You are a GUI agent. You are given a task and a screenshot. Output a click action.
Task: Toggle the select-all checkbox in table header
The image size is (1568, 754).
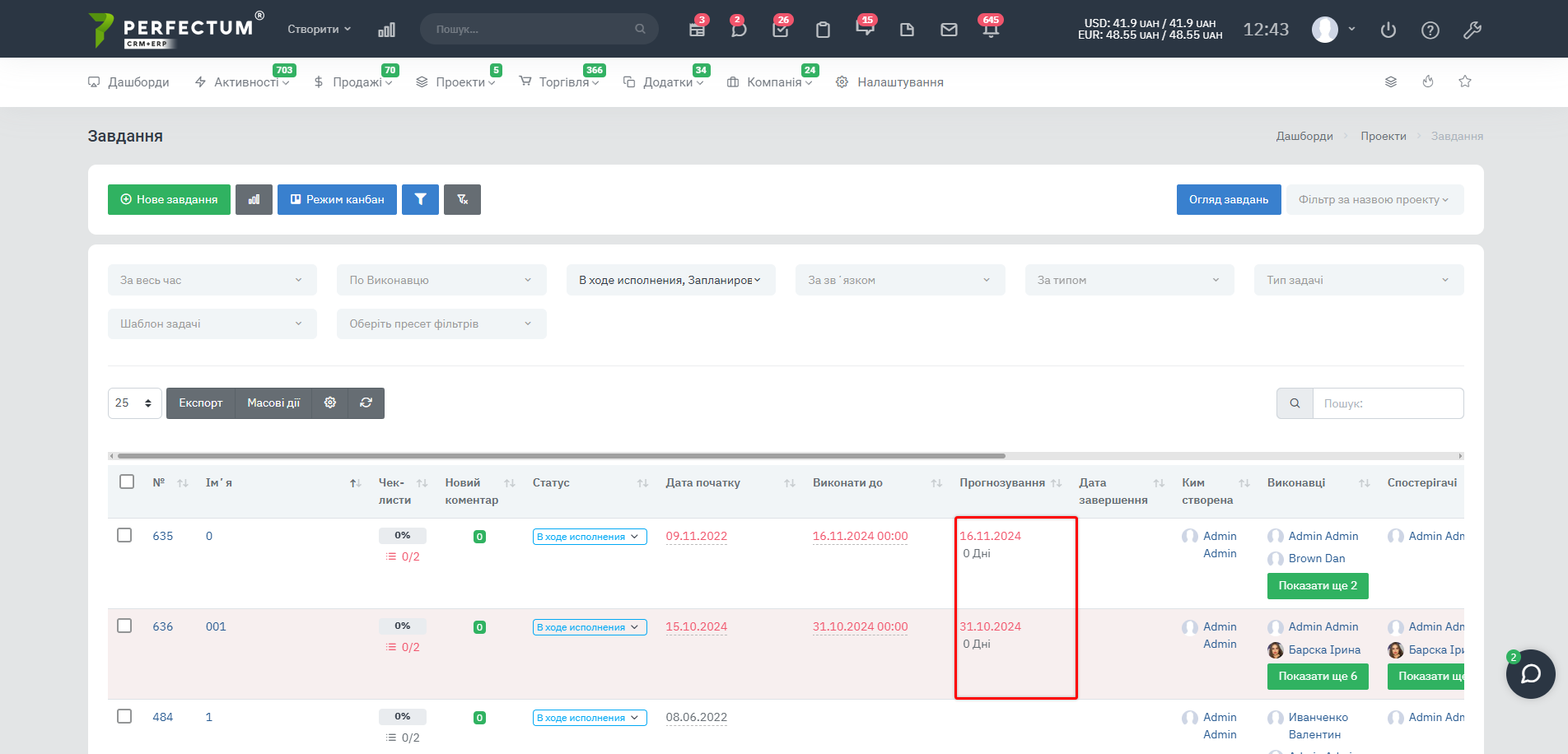[x=127, y=482]
